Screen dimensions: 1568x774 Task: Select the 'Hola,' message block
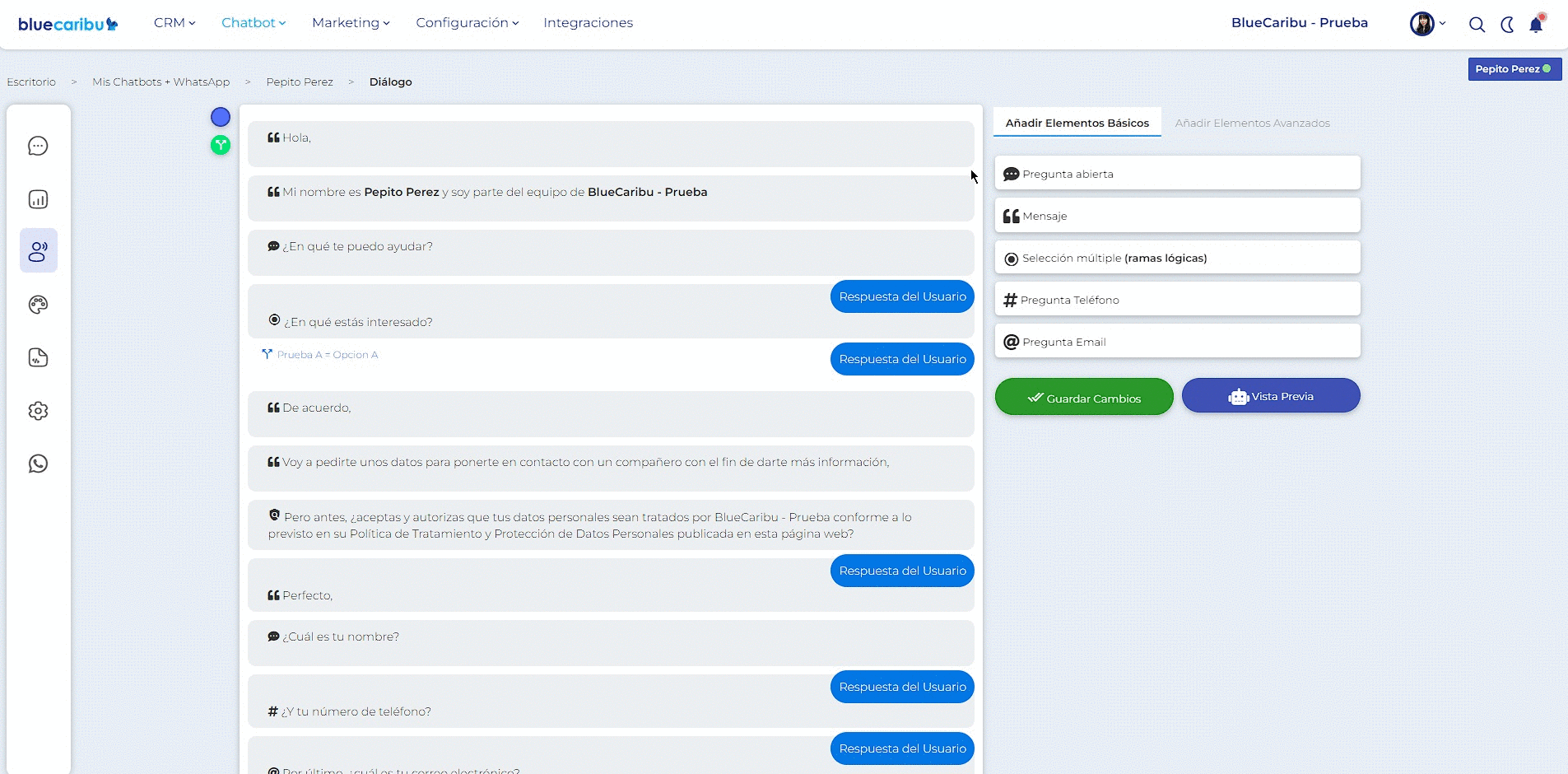[x=611, y=144]
